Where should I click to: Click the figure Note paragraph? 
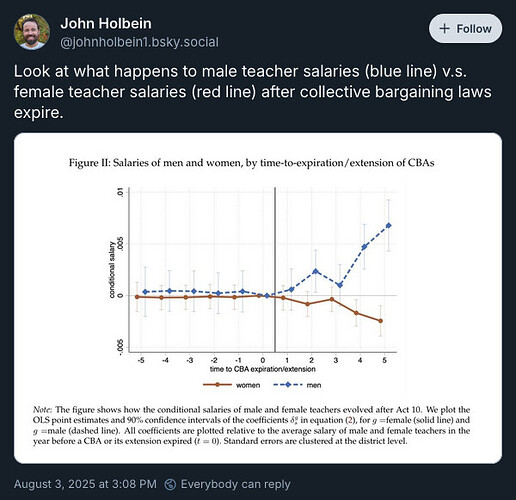point(252,425)
